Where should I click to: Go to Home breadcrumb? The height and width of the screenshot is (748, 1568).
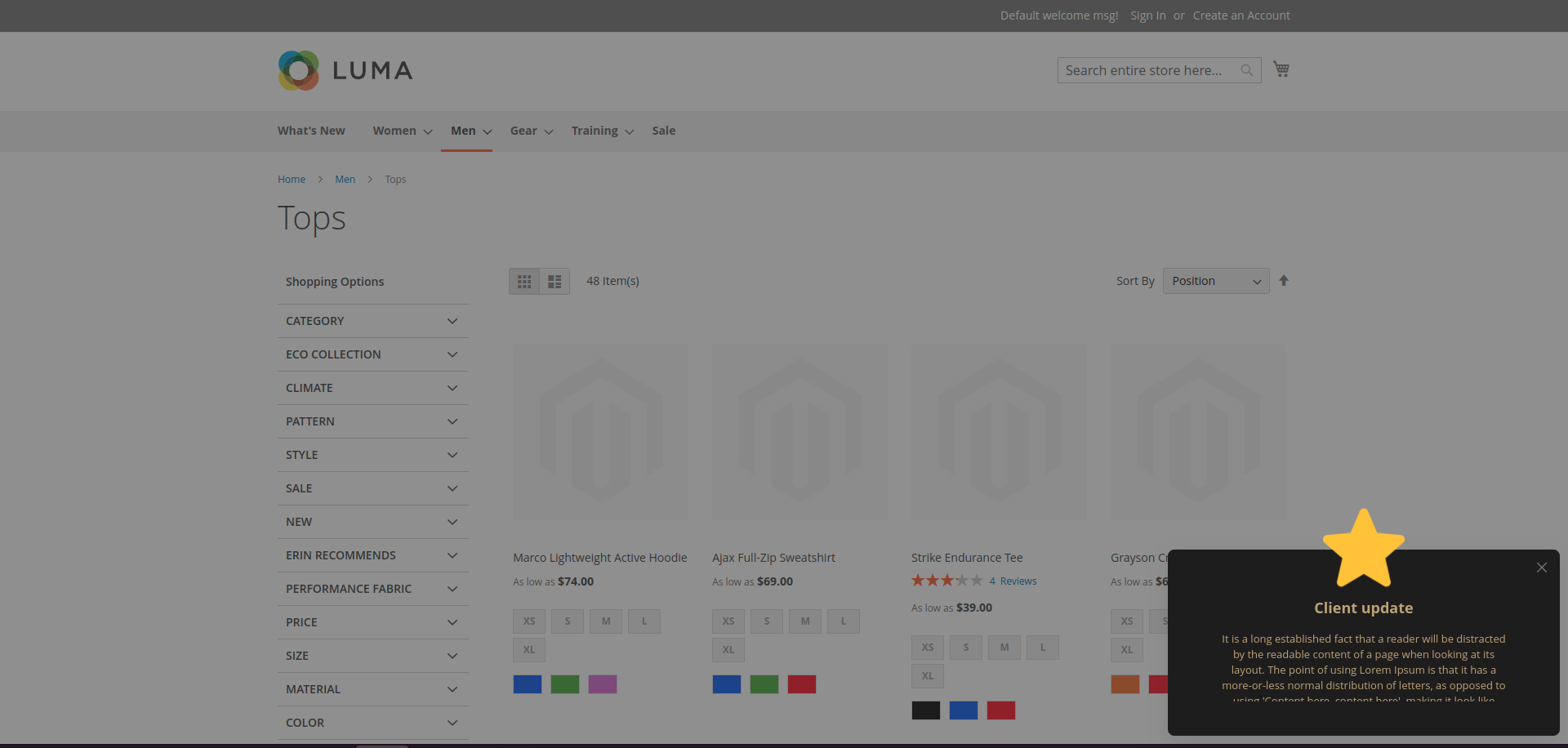tap(292, 180)
